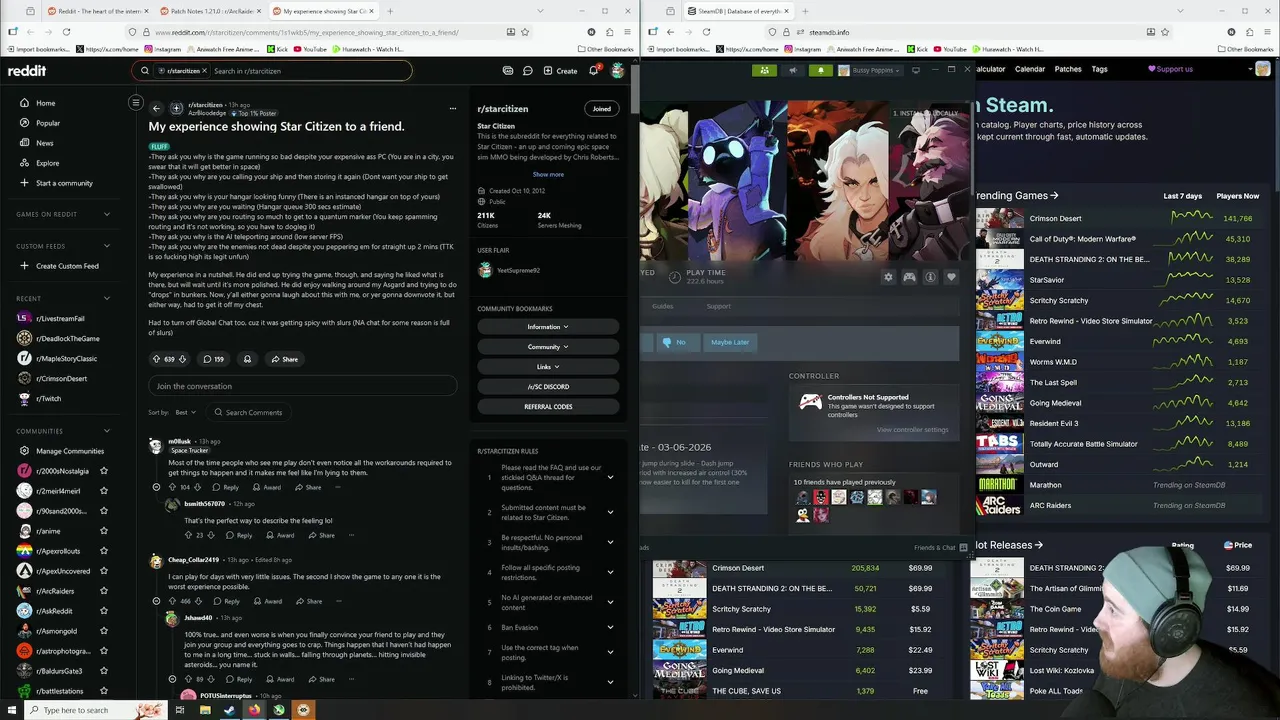Click the Create post button on Reddit
The image size is (1280, 720).
(560, 71)
